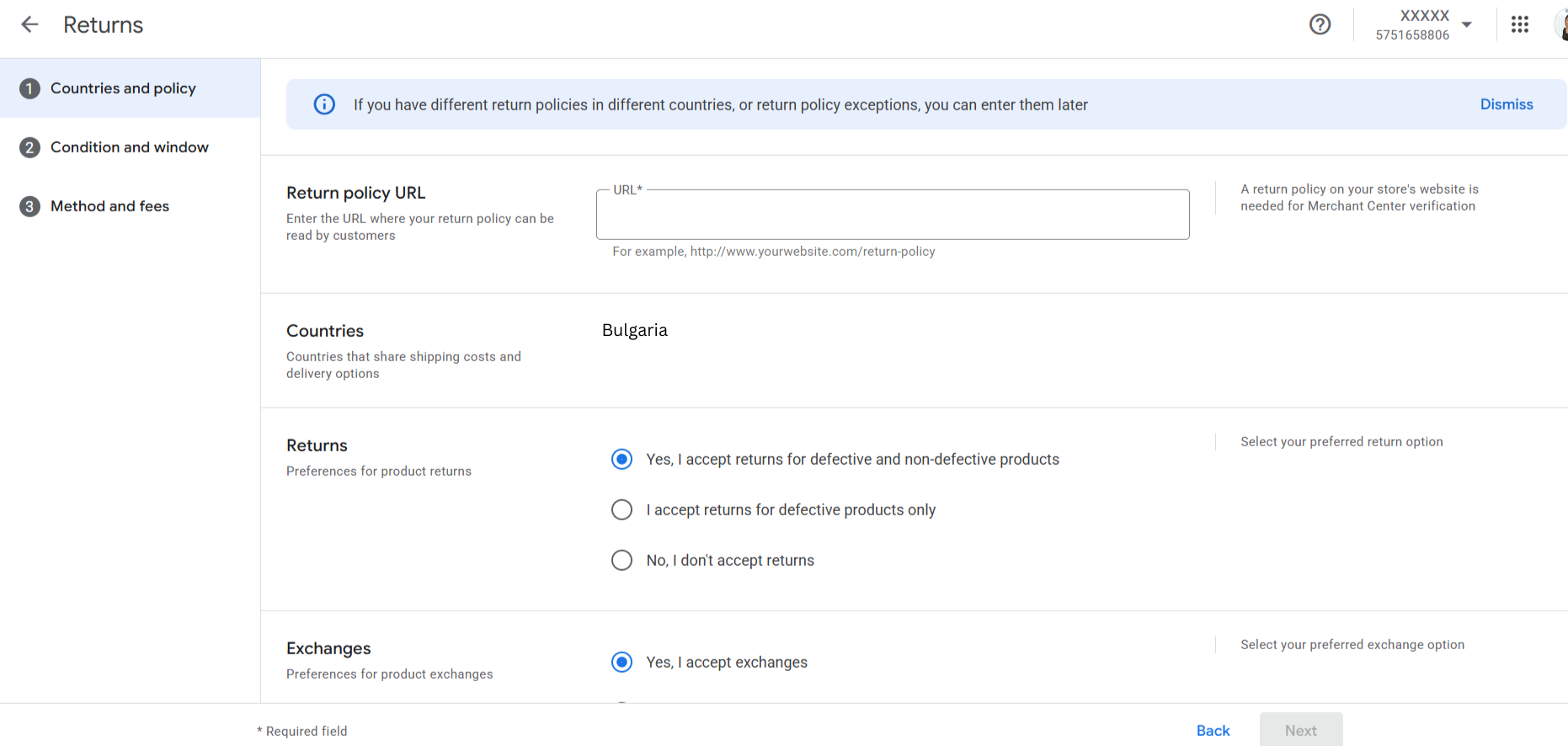Viewport: 1568px width, 746px height.
Task: Click the Merchant Center verification note
Action: [x=1359, y=198]
